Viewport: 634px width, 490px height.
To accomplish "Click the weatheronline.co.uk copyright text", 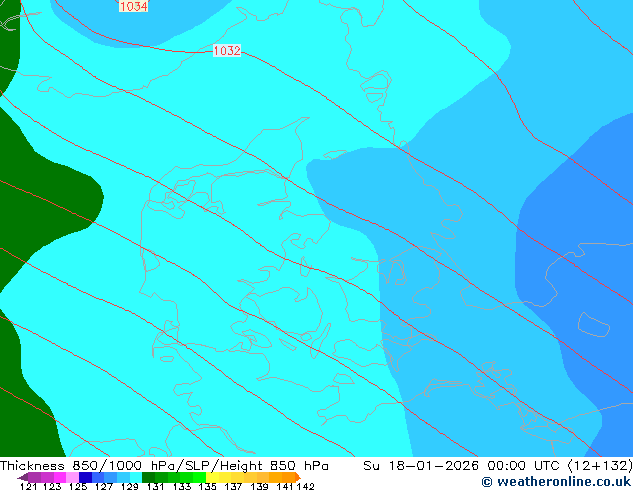I will pos(556,482).
